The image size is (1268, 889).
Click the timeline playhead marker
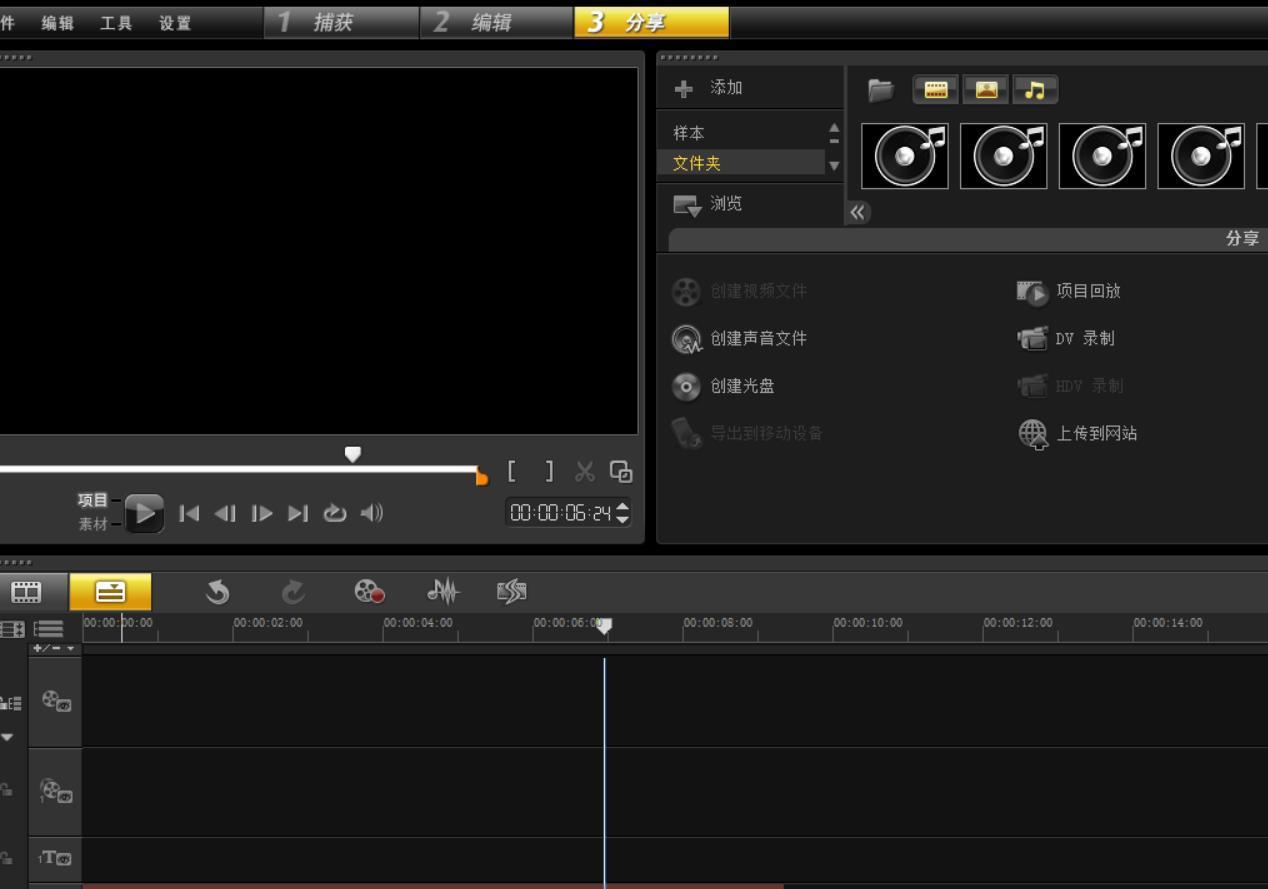[604, 626]
